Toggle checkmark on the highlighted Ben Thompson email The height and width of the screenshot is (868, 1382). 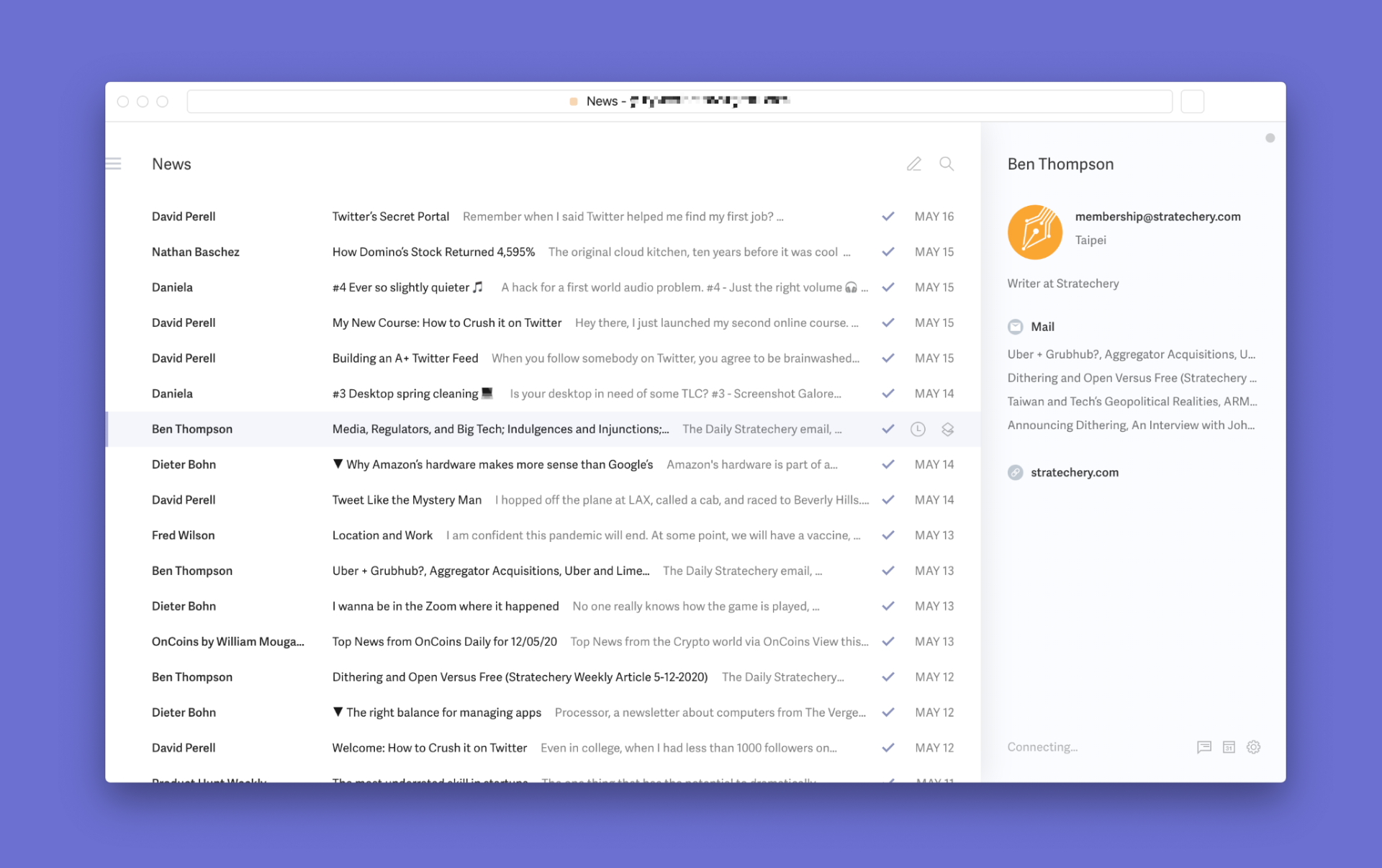[888, 429]
